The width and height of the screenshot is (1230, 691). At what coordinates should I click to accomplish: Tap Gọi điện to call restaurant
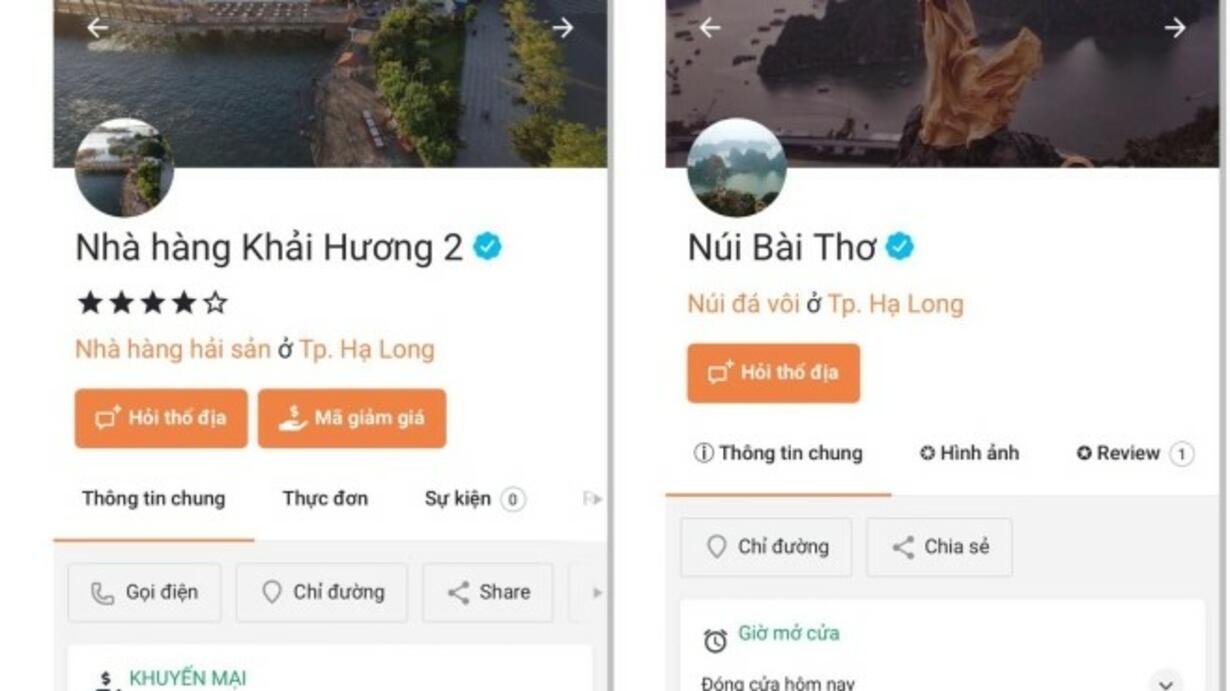click(x=144, y=592)
